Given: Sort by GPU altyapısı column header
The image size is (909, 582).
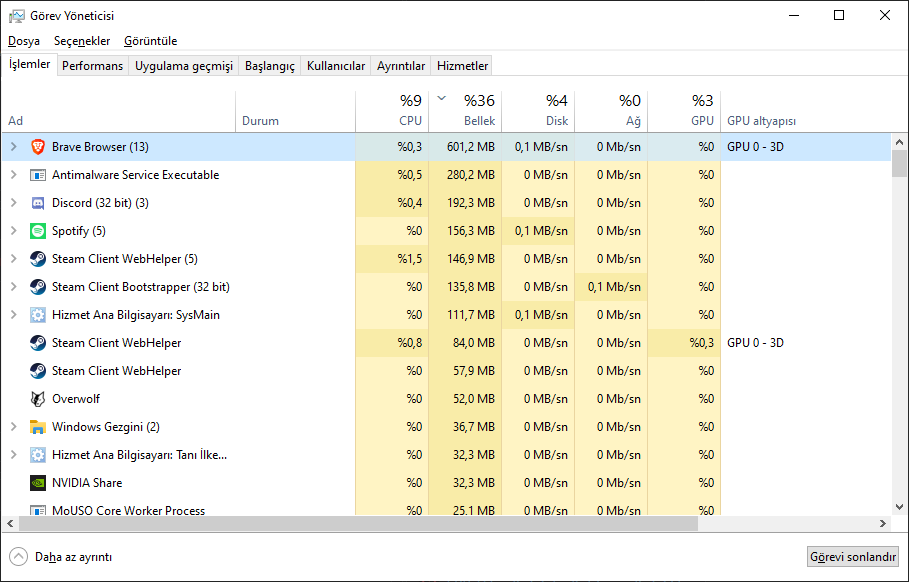Looking at the screenshot, I should point(806,112).
